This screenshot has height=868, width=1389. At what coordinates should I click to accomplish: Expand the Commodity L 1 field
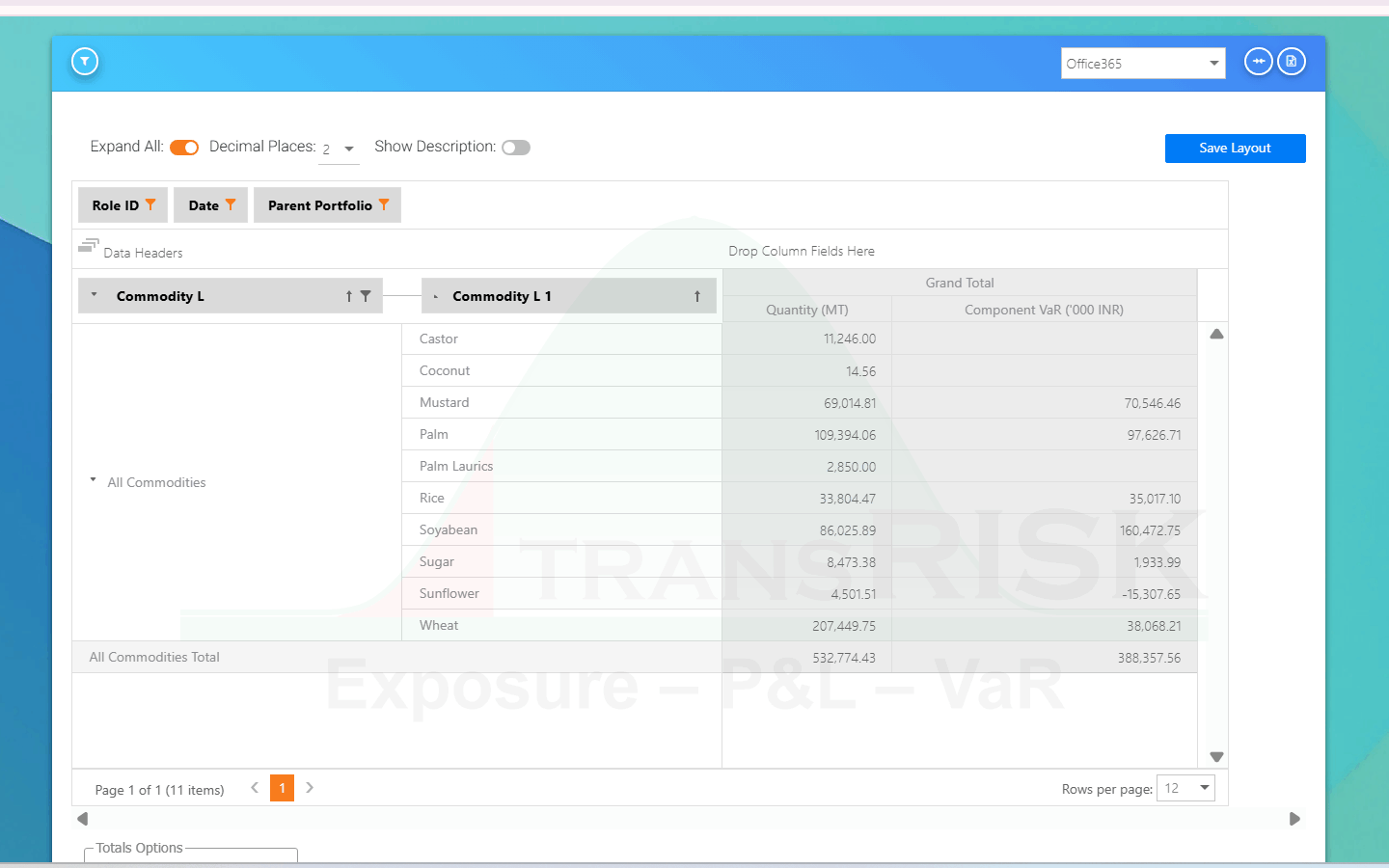tap(436, 296)
